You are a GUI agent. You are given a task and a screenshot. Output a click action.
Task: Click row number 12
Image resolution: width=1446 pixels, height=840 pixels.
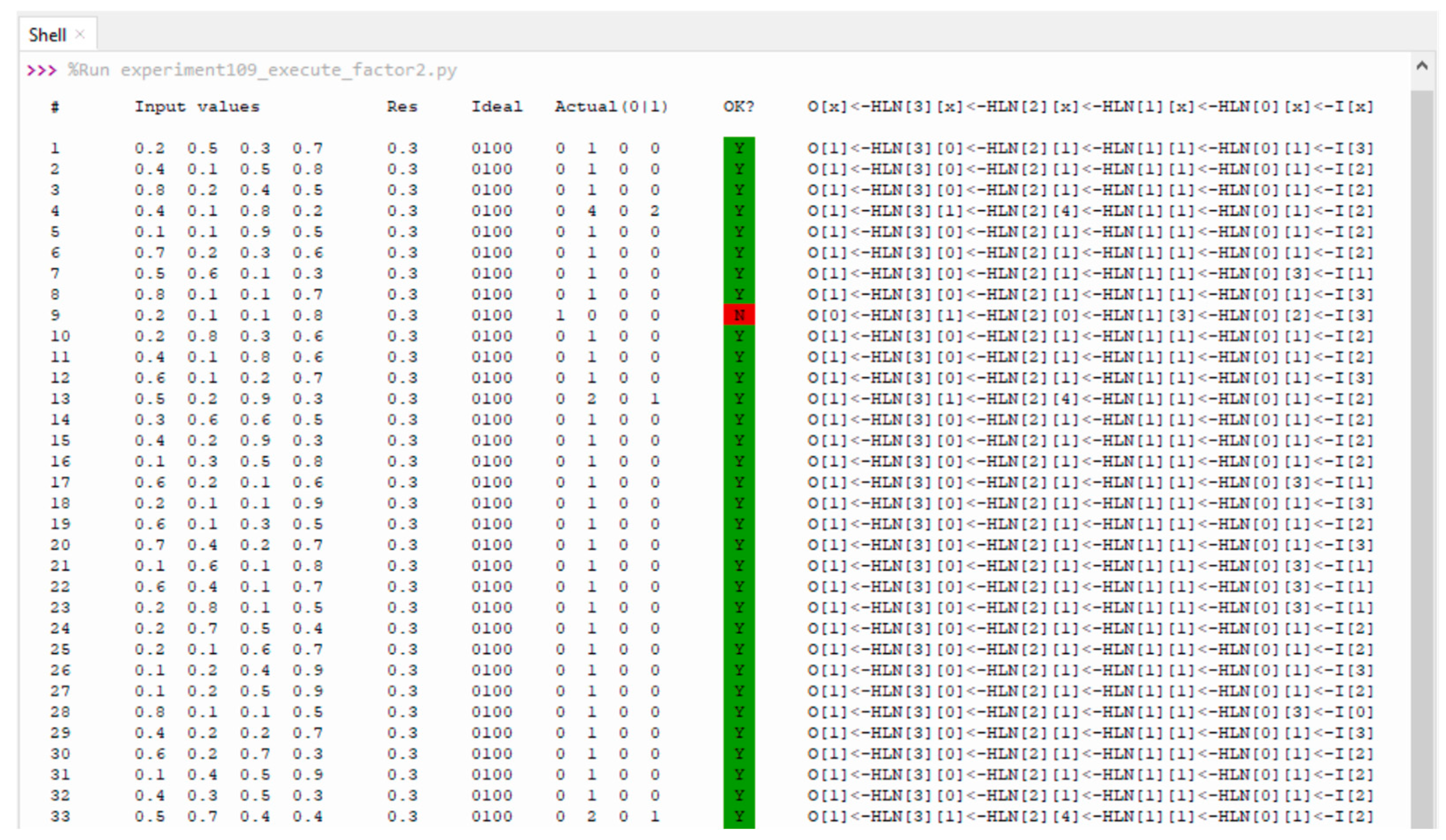click(x=60, y=377)
